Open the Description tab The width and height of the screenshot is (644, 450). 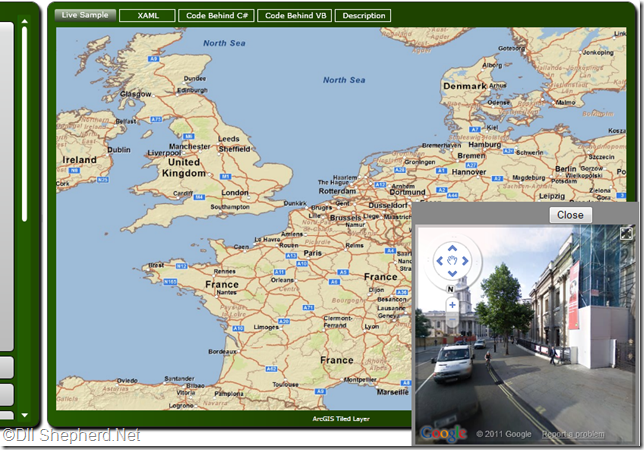tap(363, 16)
